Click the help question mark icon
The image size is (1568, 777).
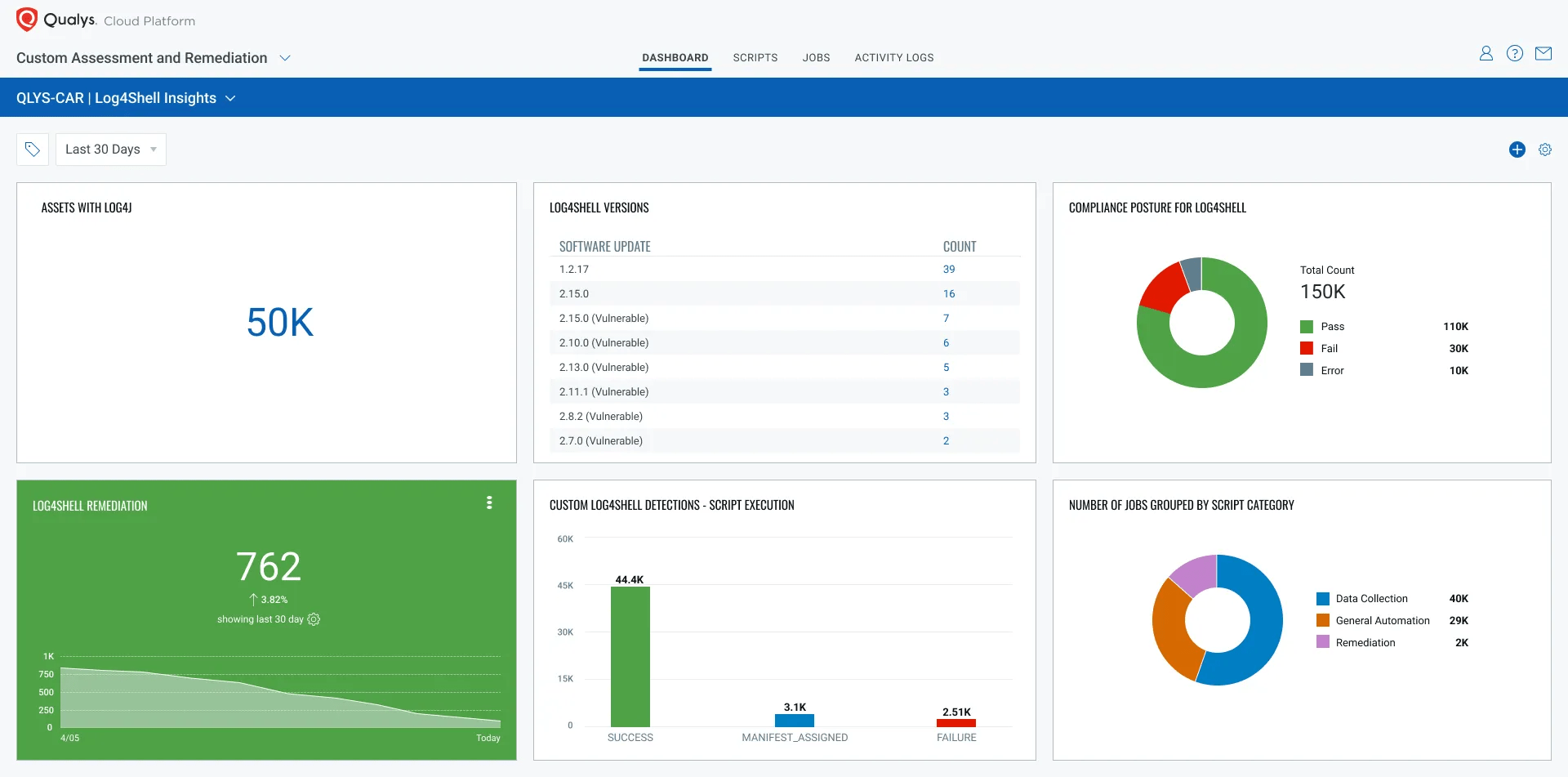pos(1516,53)
